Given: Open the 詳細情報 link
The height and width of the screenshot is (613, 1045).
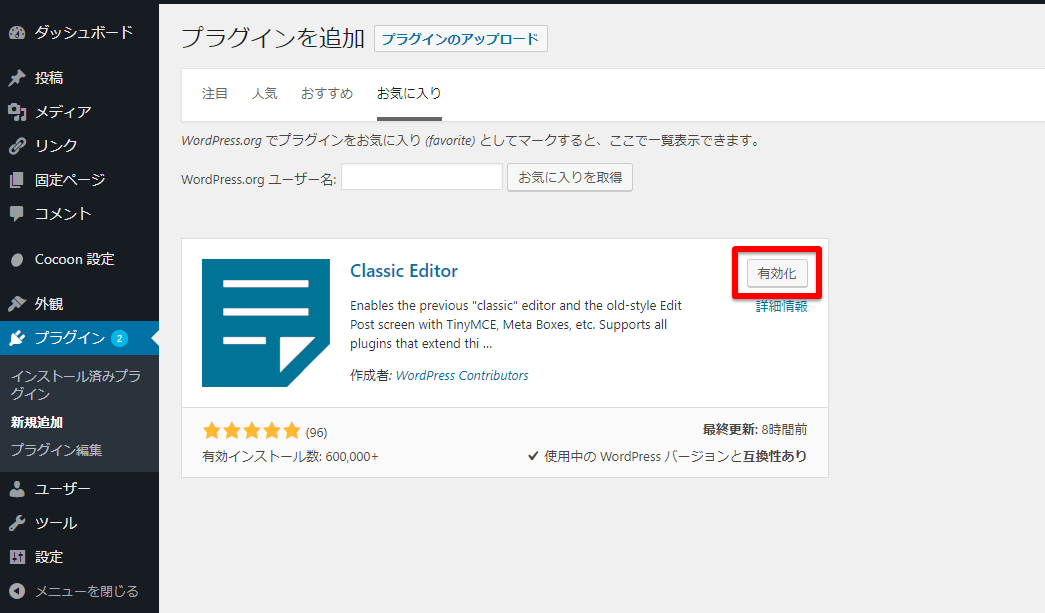Looking at the screenshot, I should (x=782, y=306).
